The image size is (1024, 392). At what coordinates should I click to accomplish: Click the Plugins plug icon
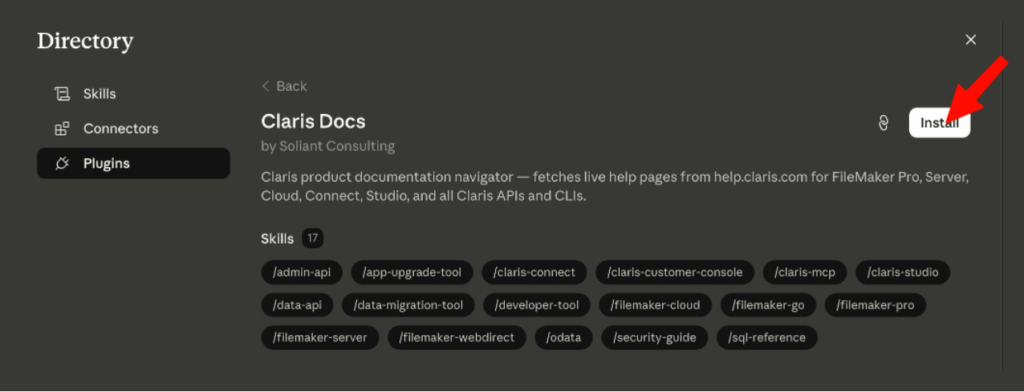pos(61,163)
